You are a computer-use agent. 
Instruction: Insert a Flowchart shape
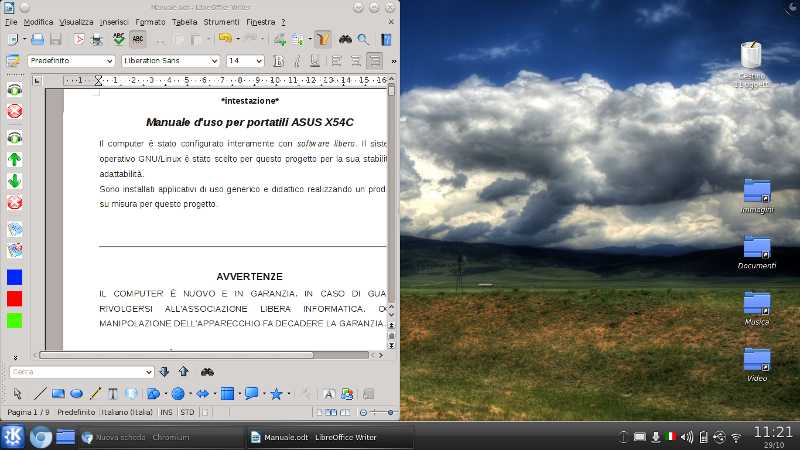(228, 393)
